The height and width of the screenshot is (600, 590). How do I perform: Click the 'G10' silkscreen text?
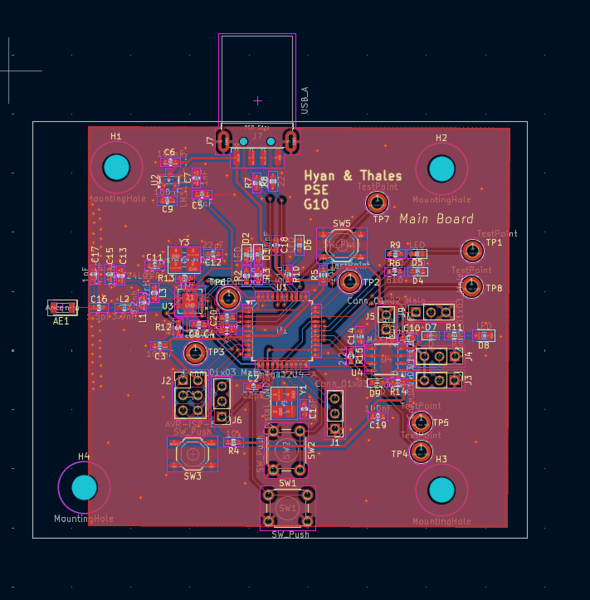click(316, 204)
